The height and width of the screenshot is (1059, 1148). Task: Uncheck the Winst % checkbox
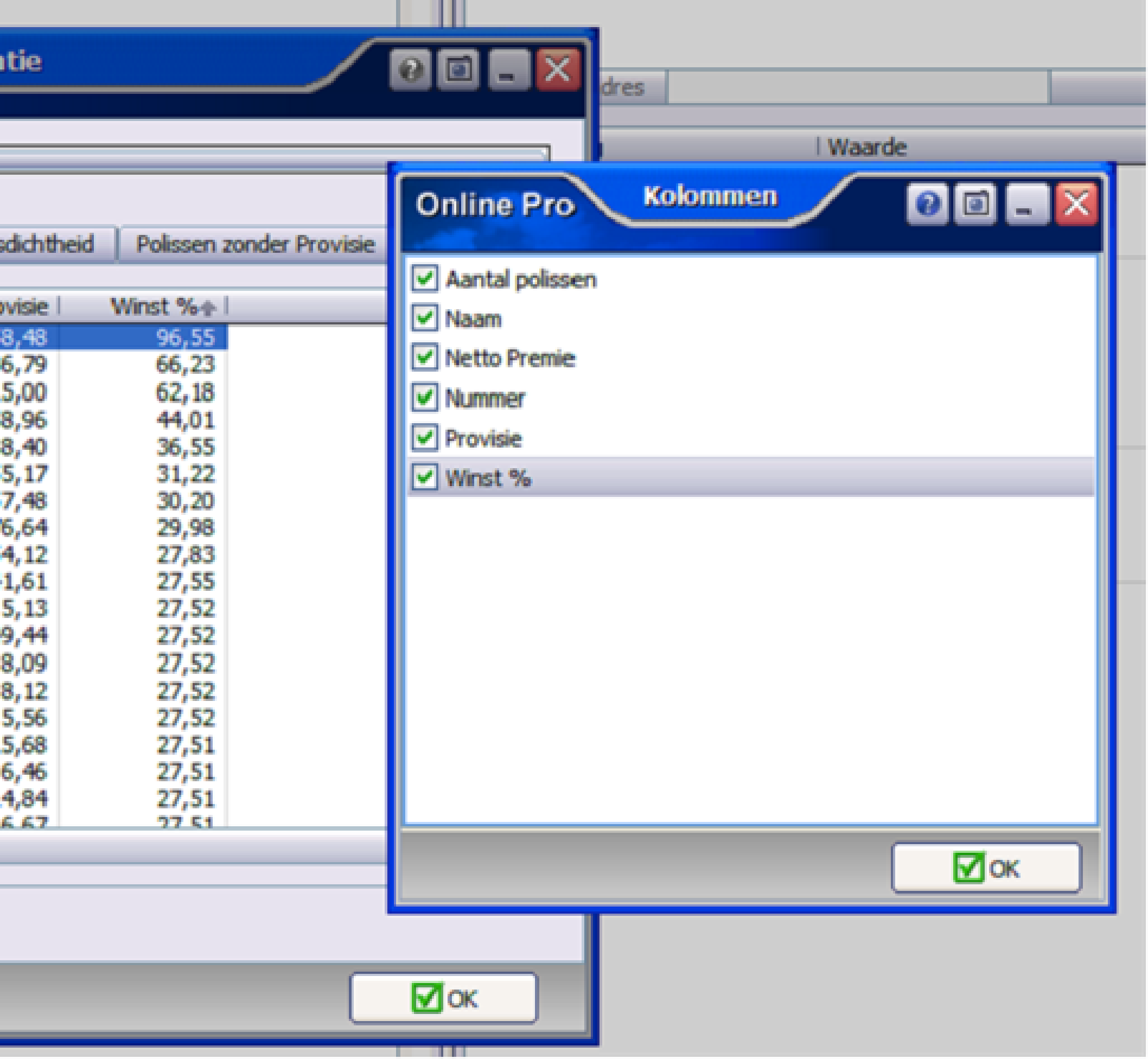425,477
